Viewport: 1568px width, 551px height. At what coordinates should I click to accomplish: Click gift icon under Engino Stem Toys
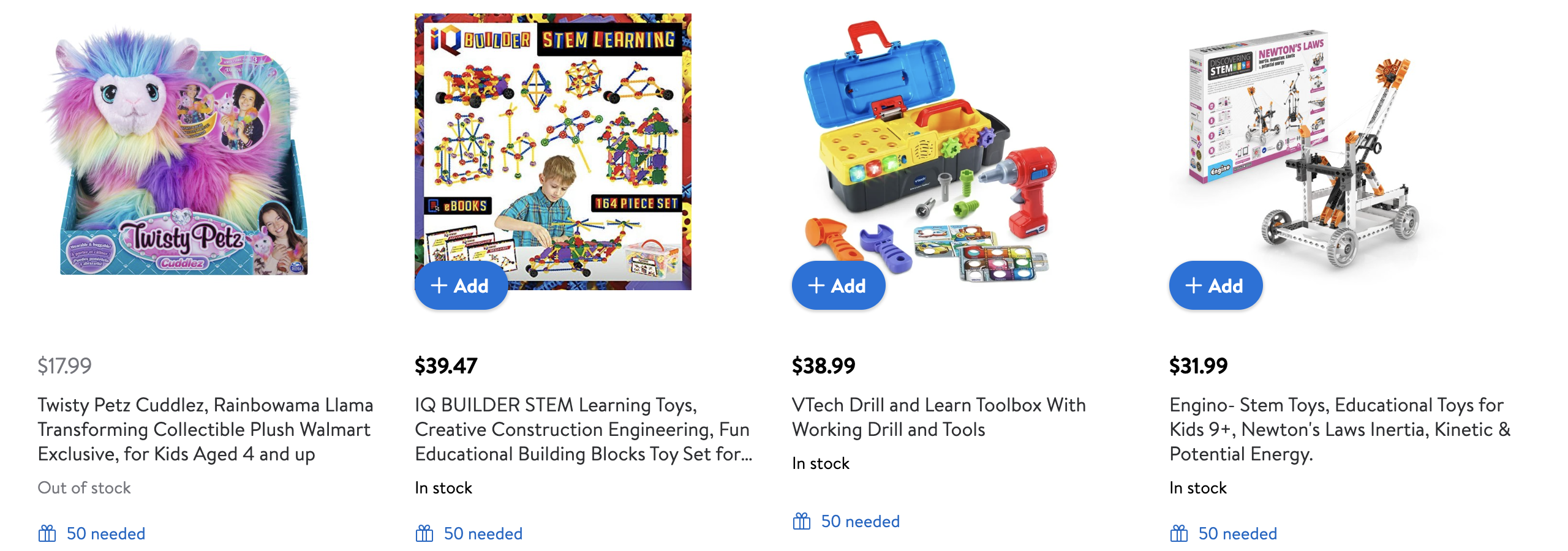pyautogui.click(x=1179, y=533)
